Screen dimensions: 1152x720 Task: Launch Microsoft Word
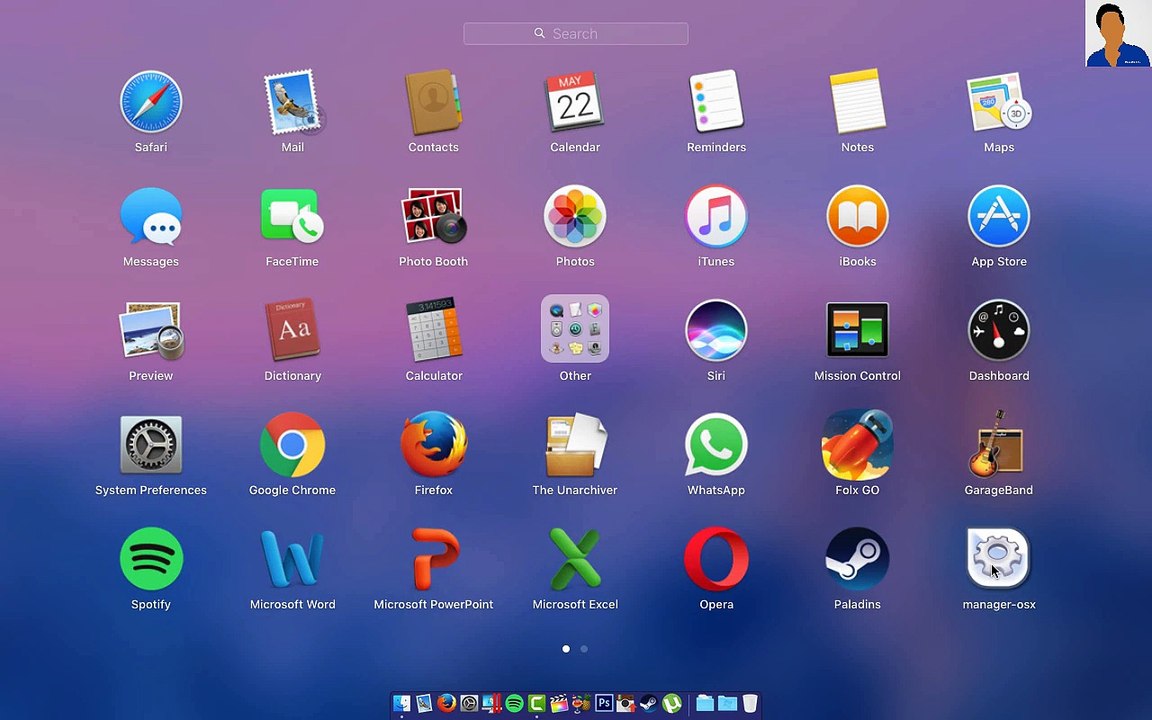tap(292, 559)
